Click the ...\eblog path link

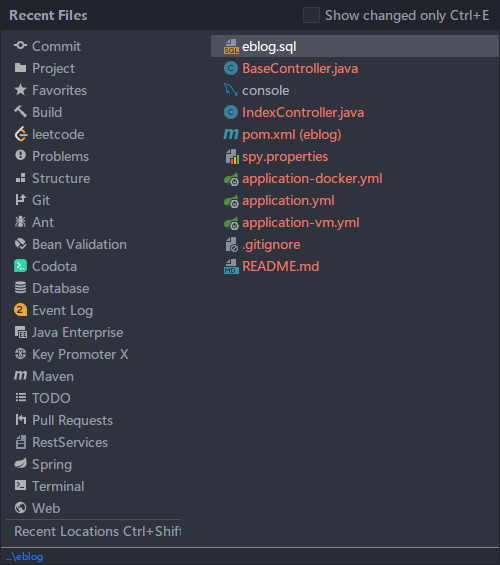tap(24, 556)
